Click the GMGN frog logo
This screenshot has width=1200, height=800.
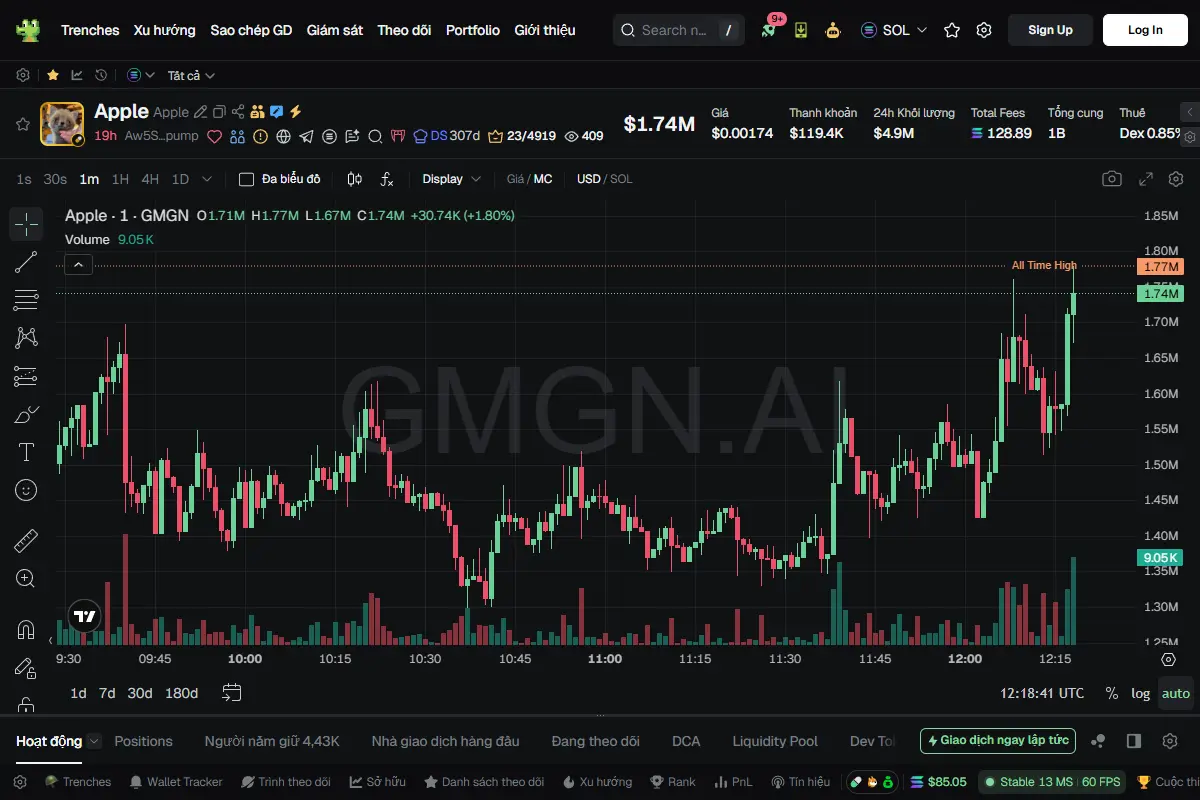[x=28, y=30]
